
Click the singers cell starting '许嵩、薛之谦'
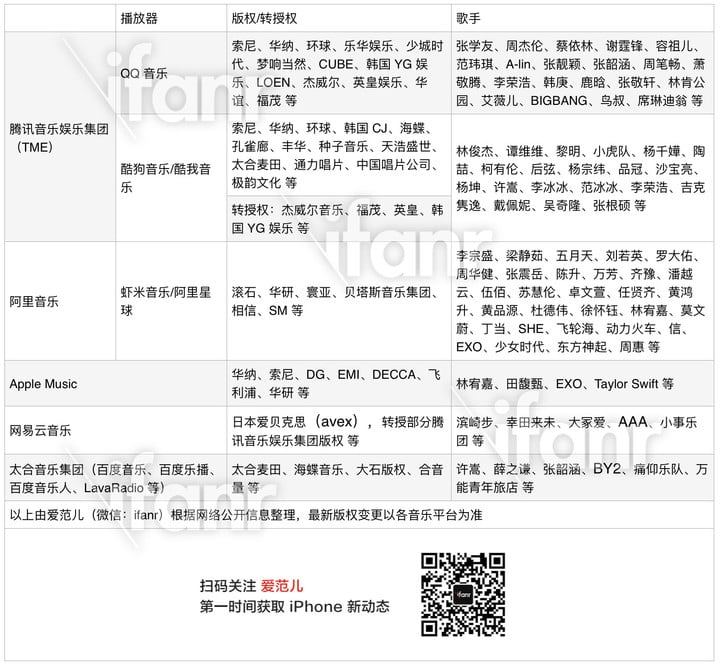(582, 478)
